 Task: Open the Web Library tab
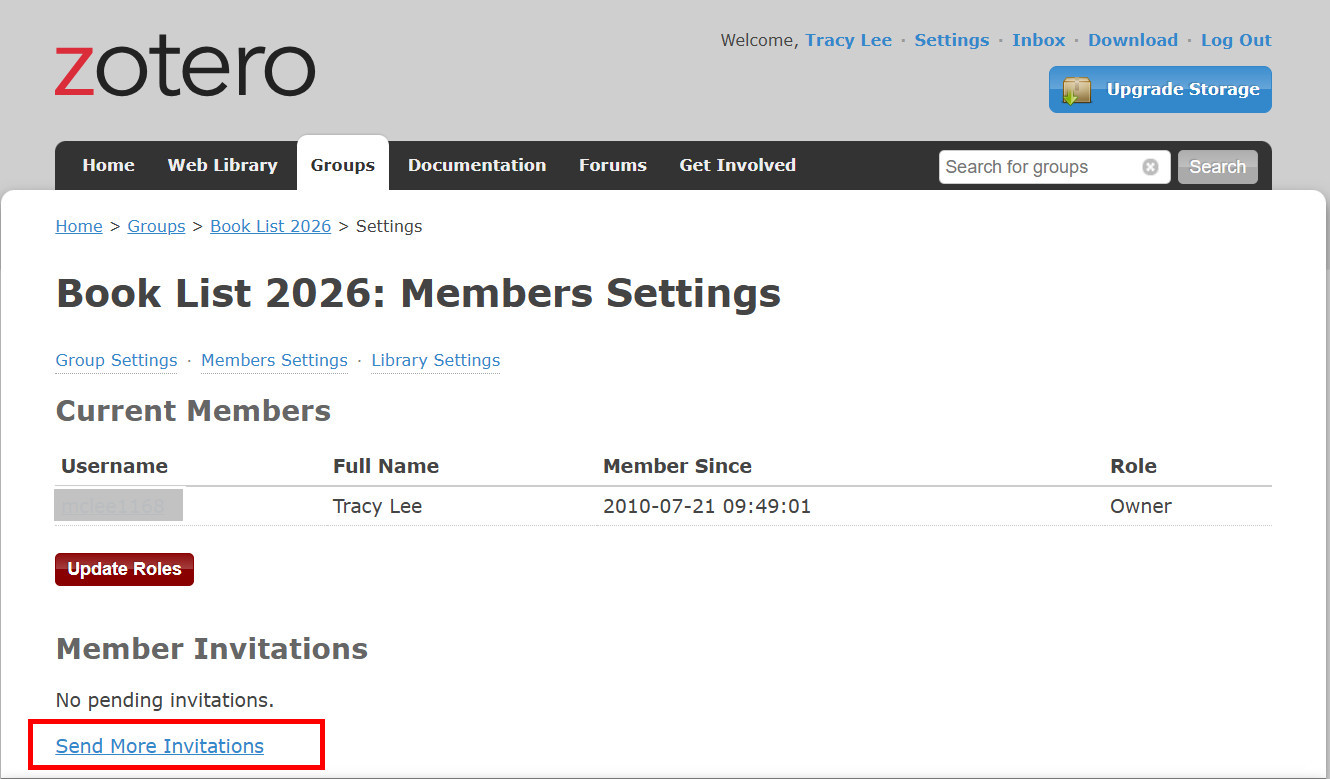[x=222, y=165]
